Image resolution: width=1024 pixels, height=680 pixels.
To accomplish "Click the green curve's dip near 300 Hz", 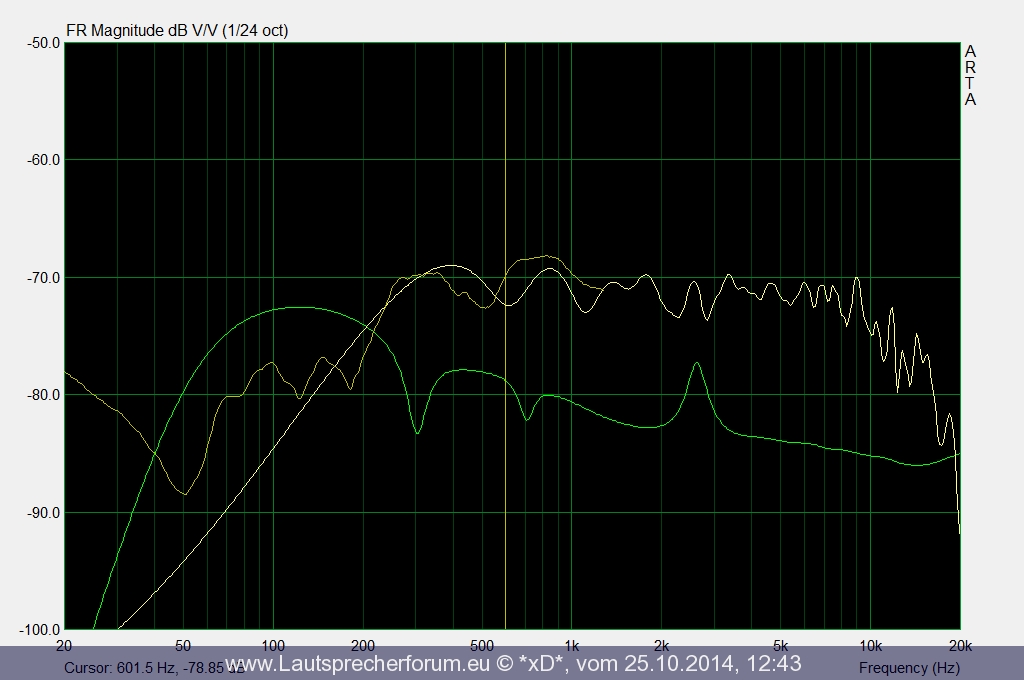I will click(x=417, y=432).
